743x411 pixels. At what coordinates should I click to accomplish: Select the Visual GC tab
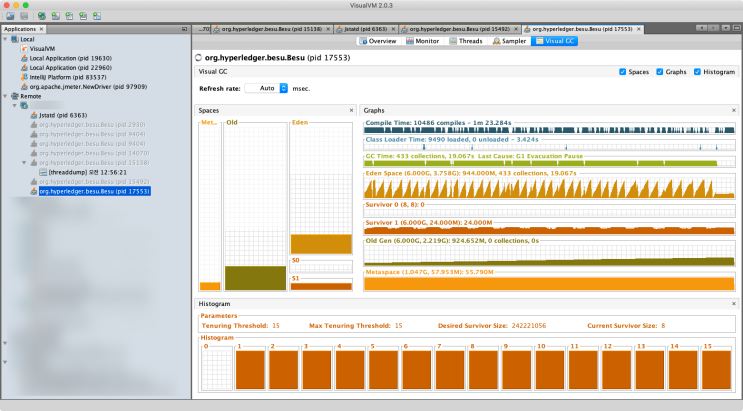point(554,41)
